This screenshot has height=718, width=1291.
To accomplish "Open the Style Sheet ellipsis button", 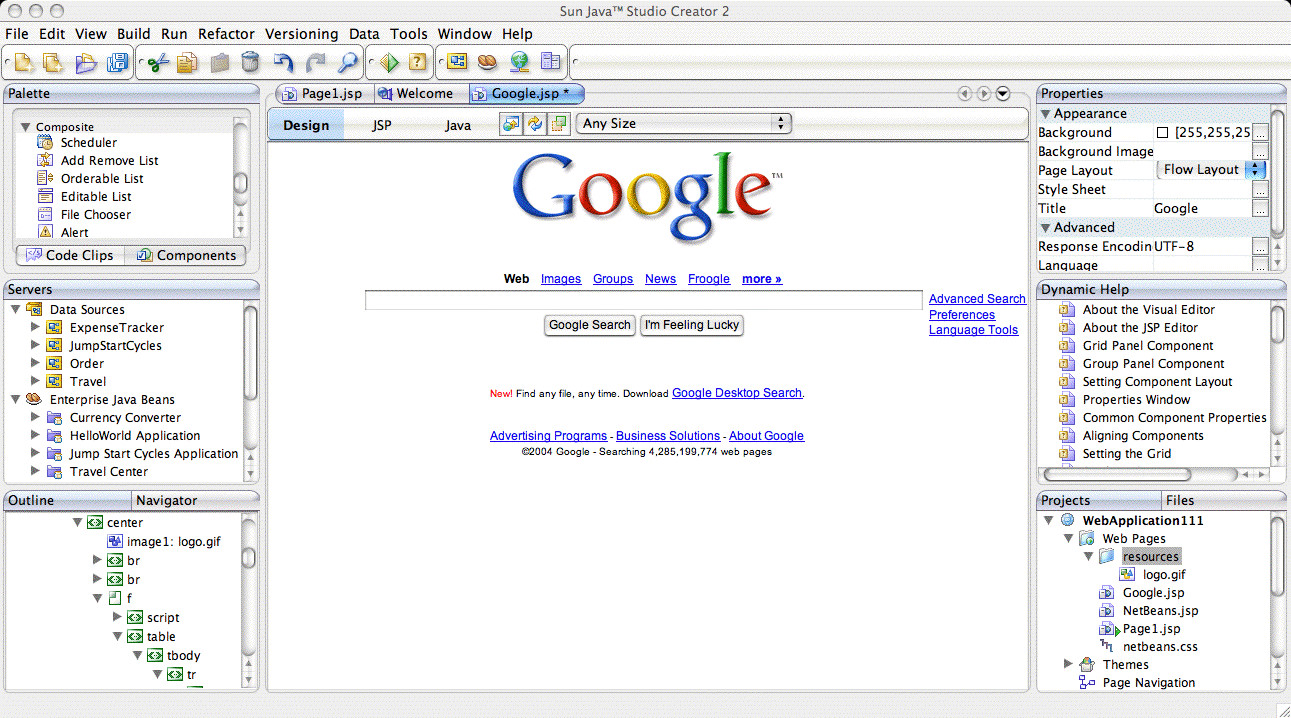I will (1260, 189).
